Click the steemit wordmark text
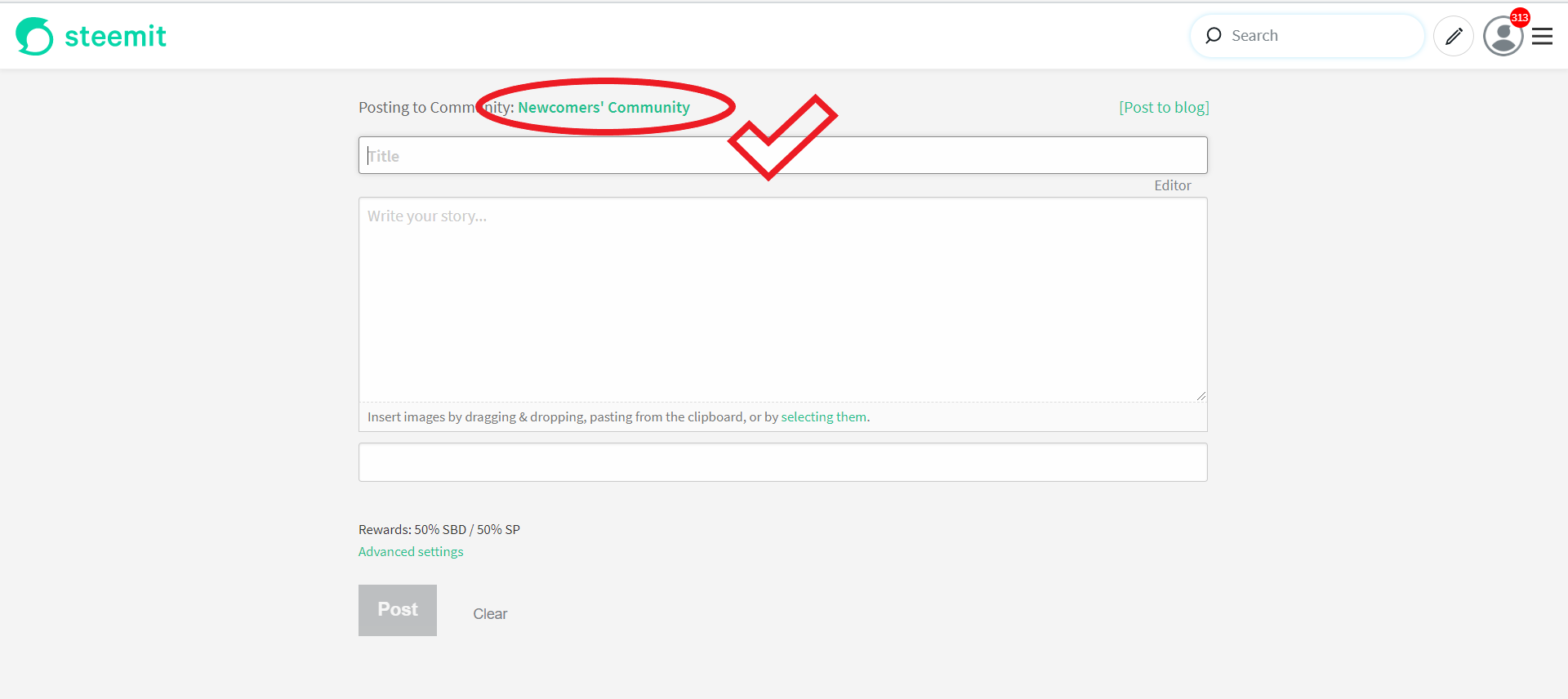Image resolution: width=1568 pixels, height=699 pixels. [115, 36]
